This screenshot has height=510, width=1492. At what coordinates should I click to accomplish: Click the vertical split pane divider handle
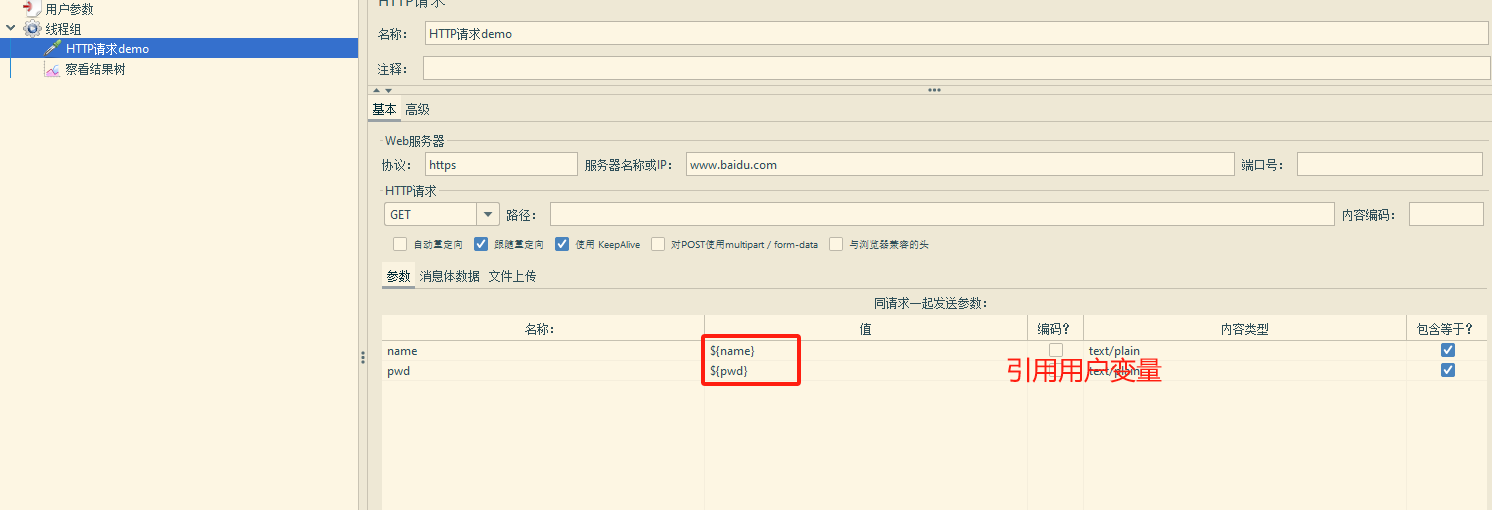click(362, 357)
